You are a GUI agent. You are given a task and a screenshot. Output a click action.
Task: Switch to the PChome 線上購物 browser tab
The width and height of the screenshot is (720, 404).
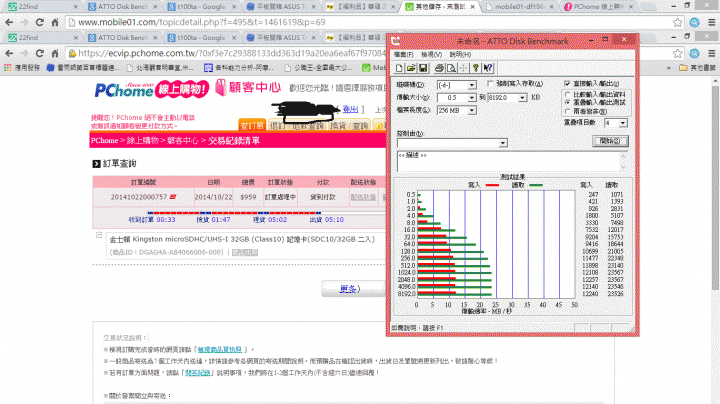[599, 6]
